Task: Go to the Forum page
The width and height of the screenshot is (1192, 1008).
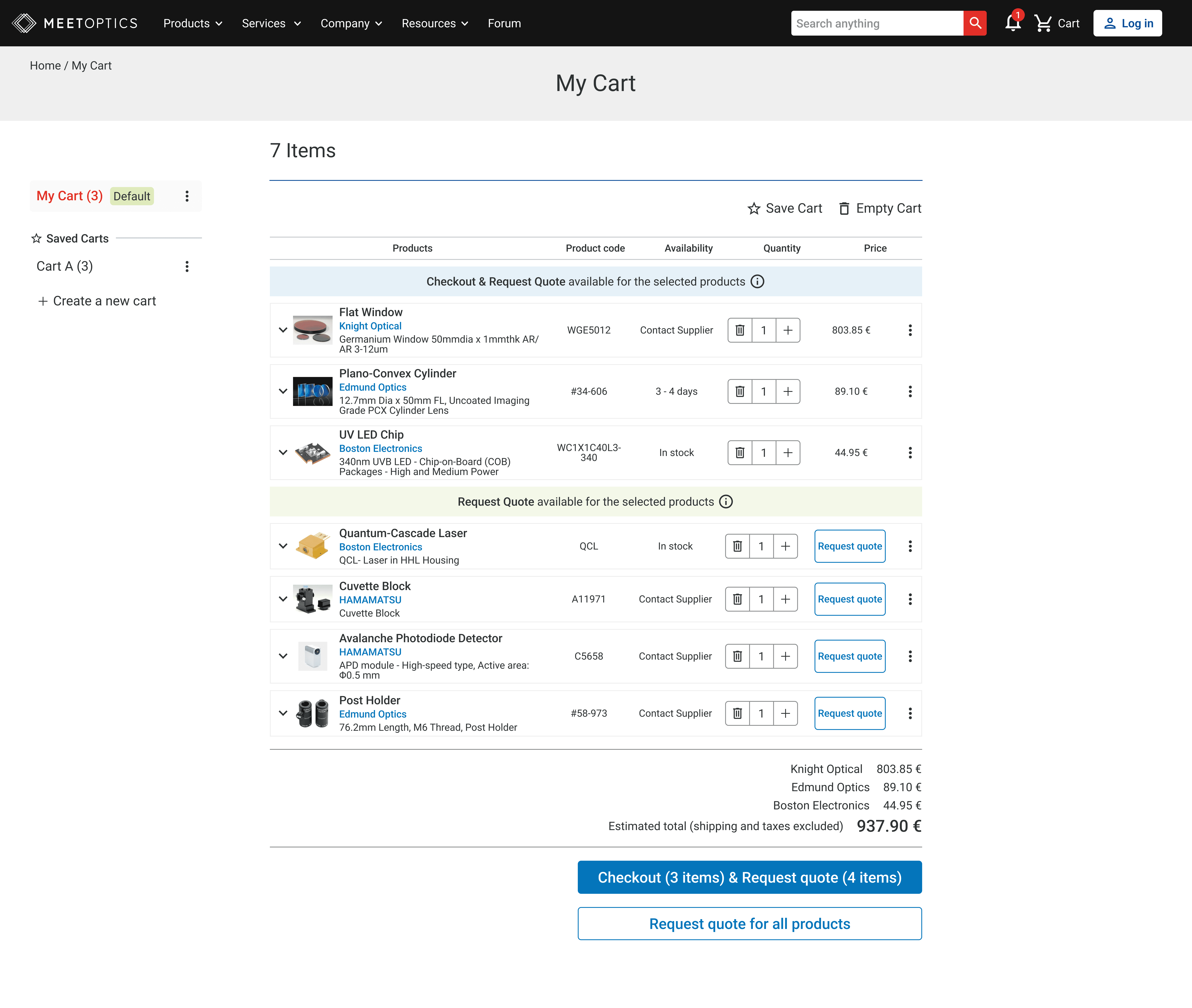Action: tap(504, 23)
